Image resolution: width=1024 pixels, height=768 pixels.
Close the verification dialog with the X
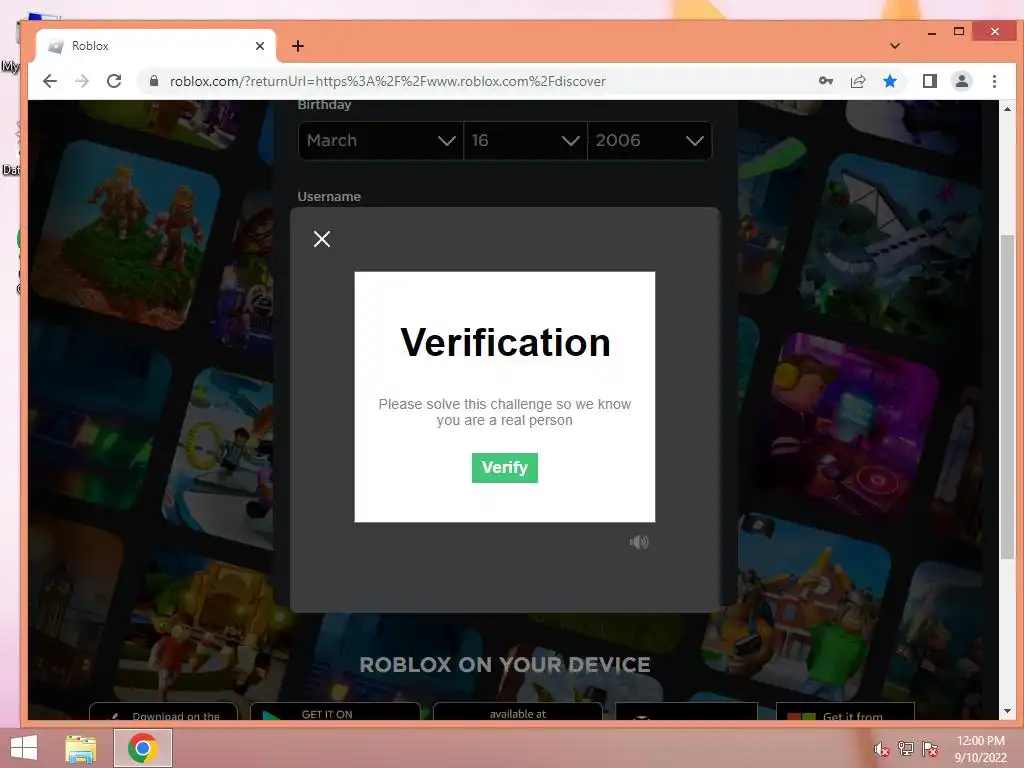tap(321, 239)
